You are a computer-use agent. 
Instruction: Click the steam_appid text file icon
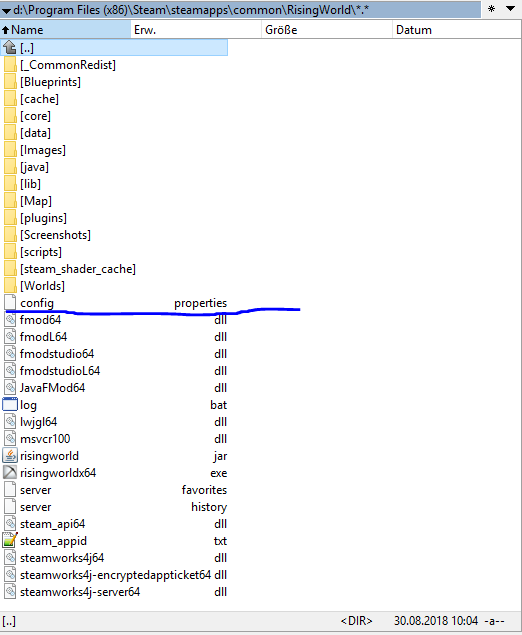[x=10, y=541]
